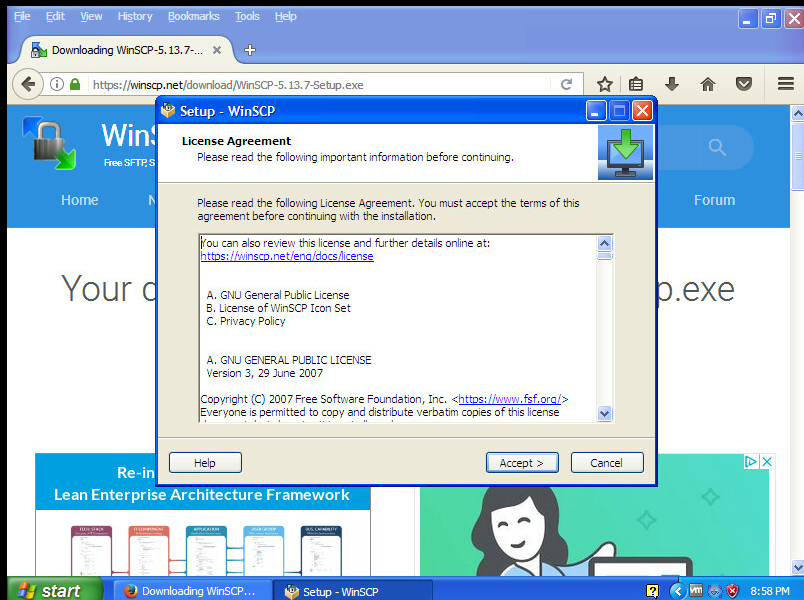
Task: Go to the home page icon
Action: point(708,84)
